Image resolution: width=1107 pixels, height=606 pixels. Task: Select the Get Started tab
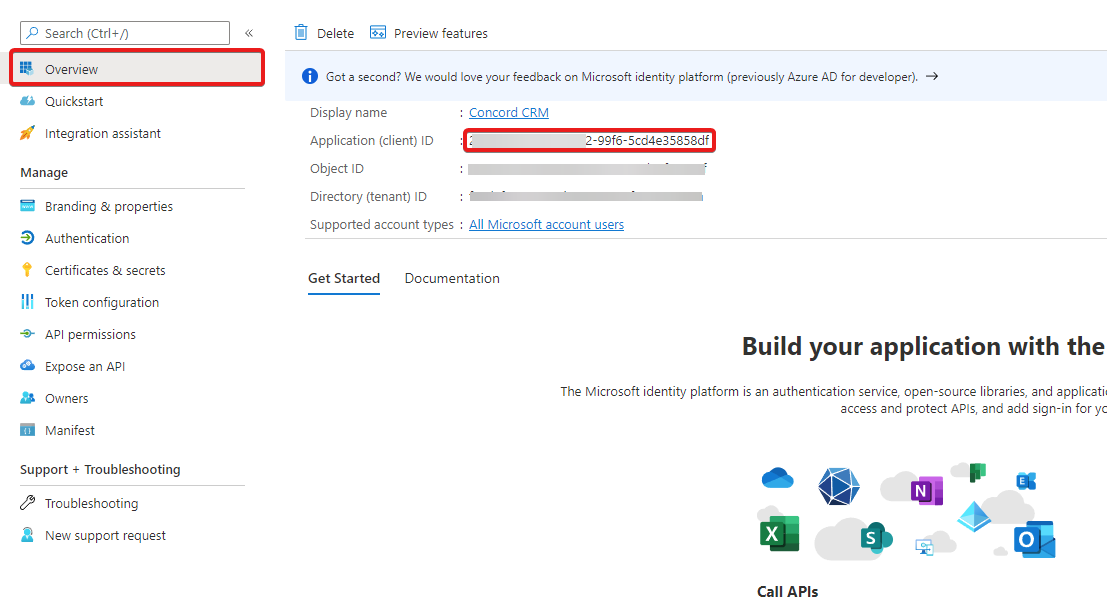click(x=344, y=278)
